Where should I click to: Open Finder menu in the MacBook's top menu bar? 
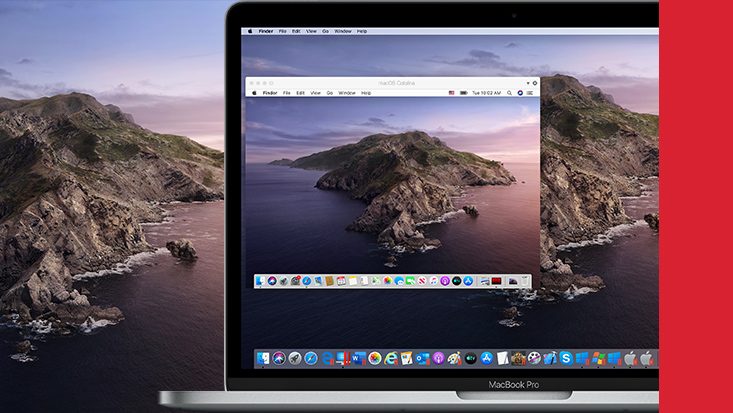(x=266, y=31)
